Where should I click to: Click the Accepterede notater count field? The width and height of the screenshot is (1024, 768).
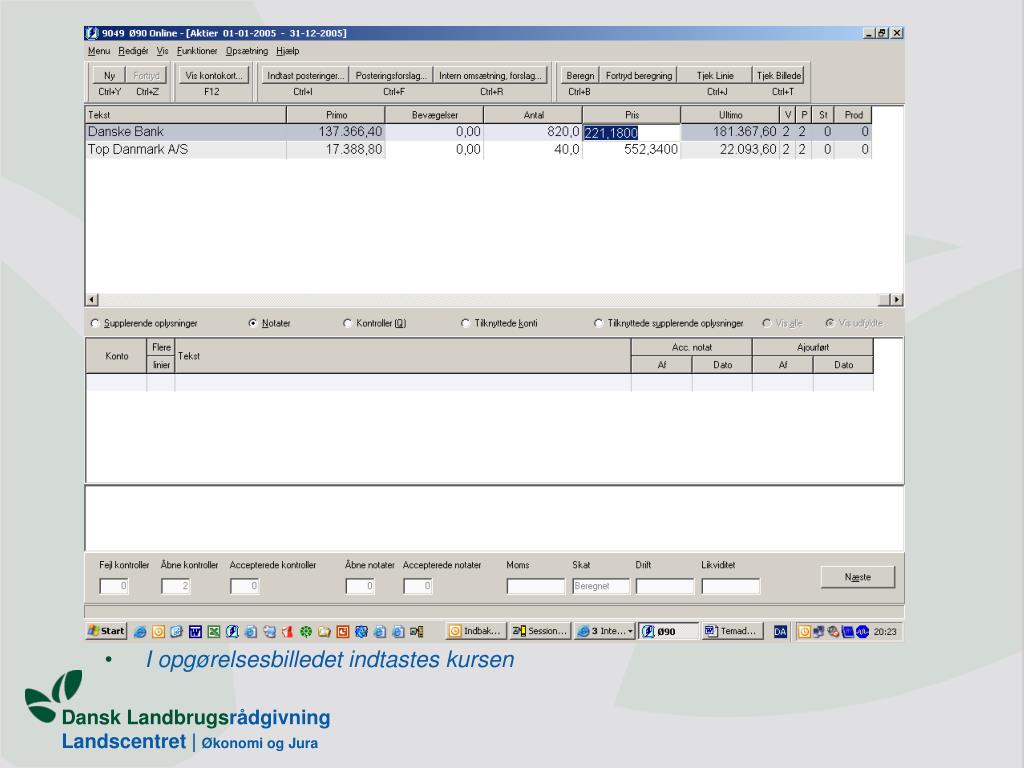tap(418, 586)
